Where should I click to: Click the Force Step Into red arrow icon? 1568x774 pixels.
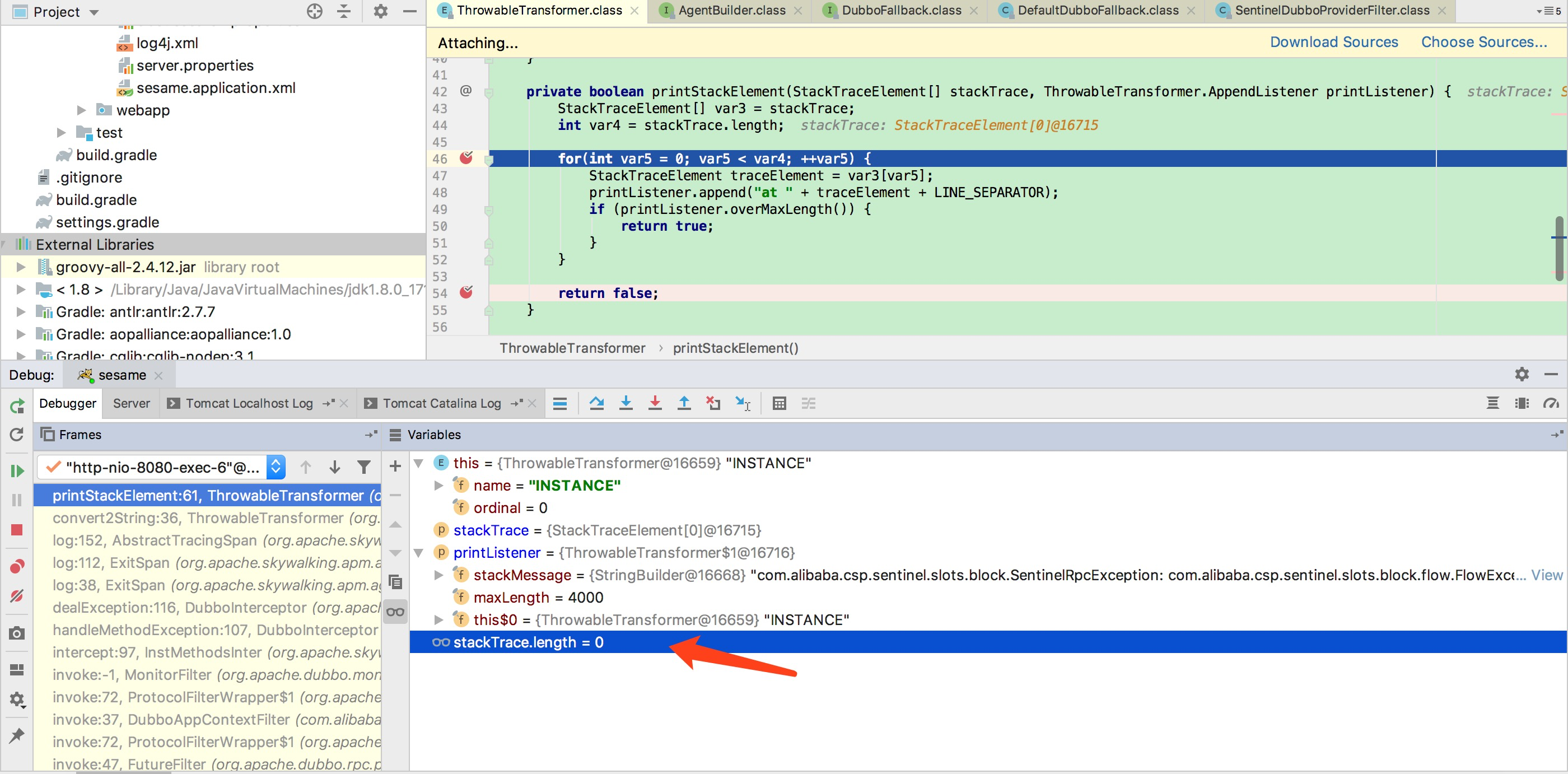655,403
